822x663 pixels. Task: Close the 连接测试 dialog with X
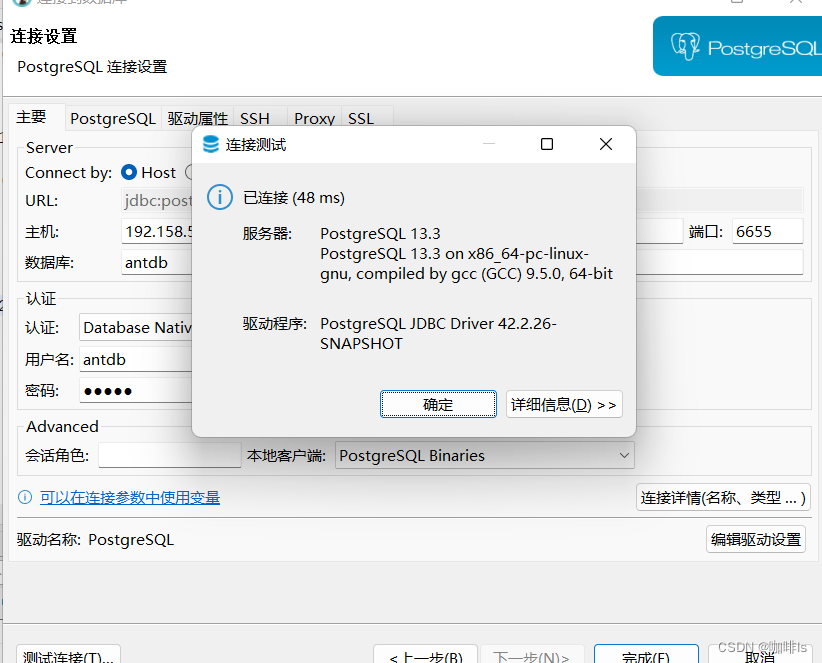(605, 144)
